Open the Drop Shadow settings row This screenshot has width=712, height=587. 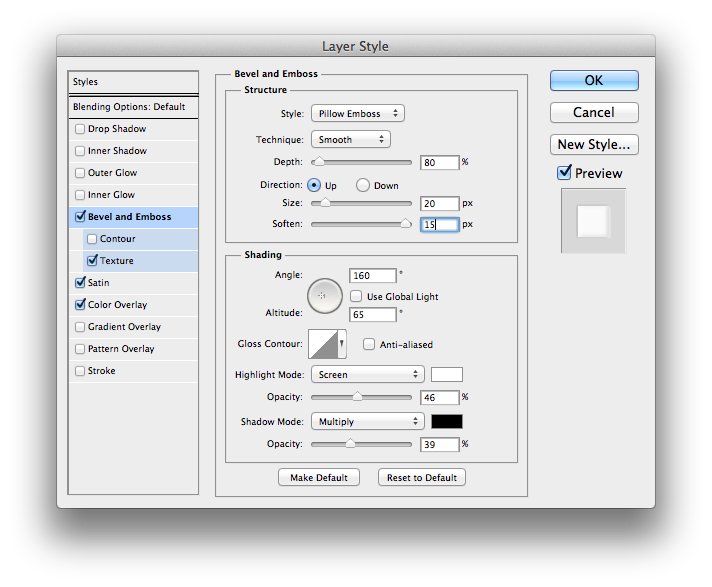pyautogui.click(x=134, y=129)
